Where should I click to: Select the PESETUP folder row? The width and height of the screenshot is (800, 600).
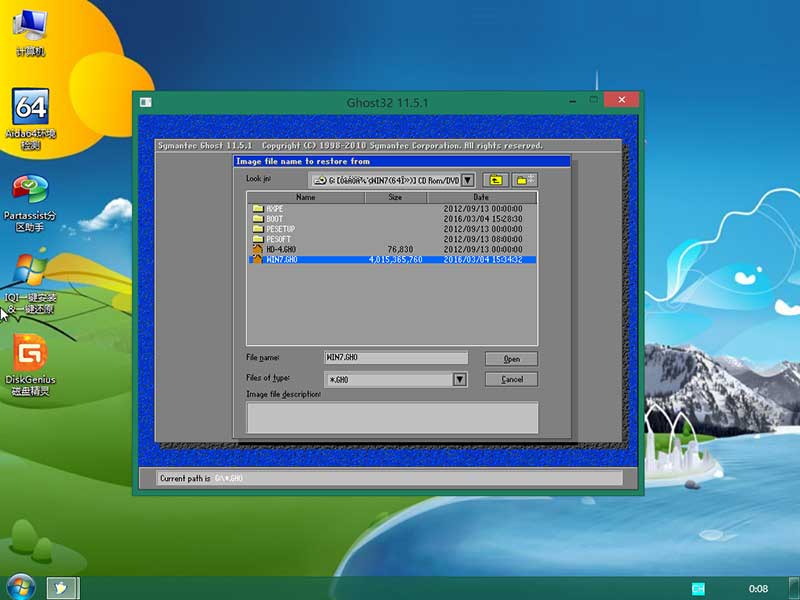[392, 229]
